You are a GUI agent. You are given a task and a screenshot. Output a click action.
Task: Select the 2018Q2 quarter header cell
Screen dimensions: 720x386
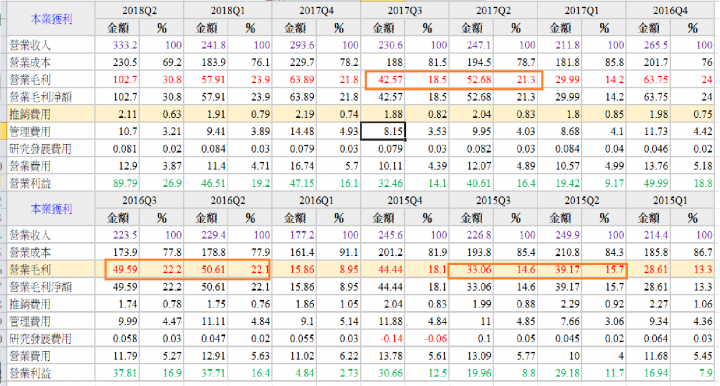click(139, 10)
